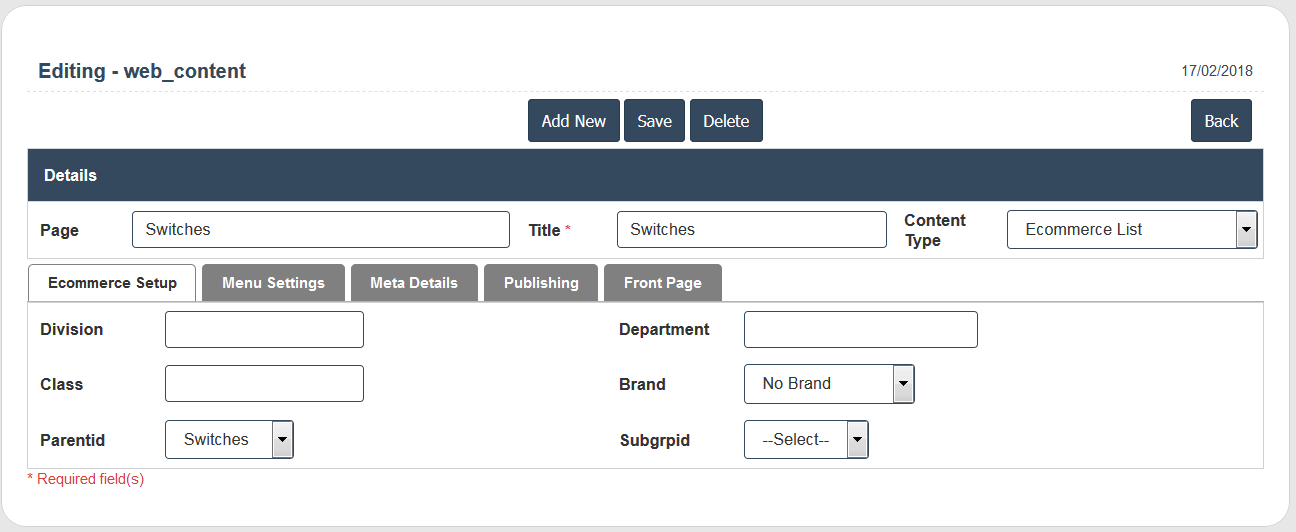
Task: Switch to the Ecommerce Setup tab
Action: coord(112,283)
